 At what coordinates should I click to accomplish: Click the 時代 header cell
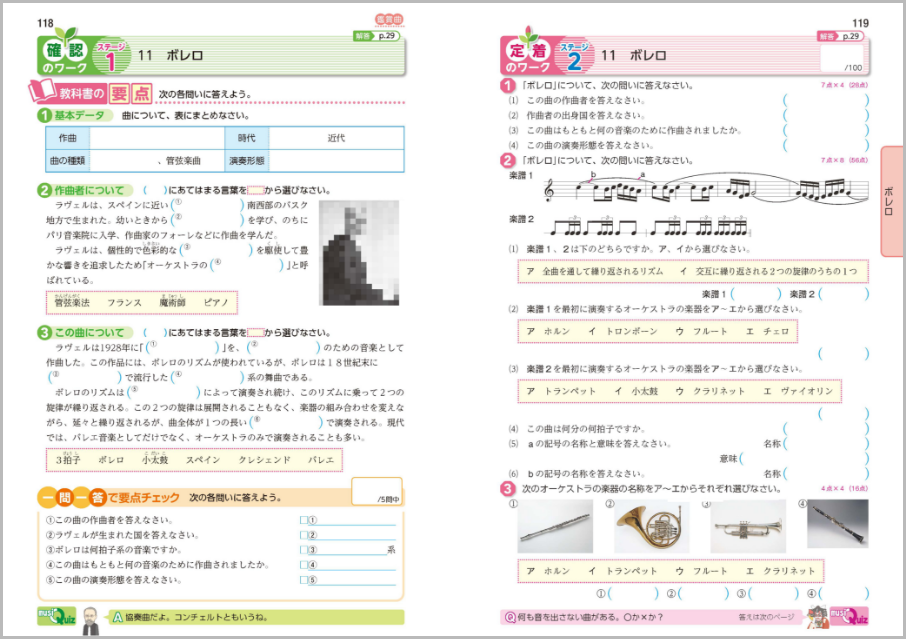coord(247,138)
